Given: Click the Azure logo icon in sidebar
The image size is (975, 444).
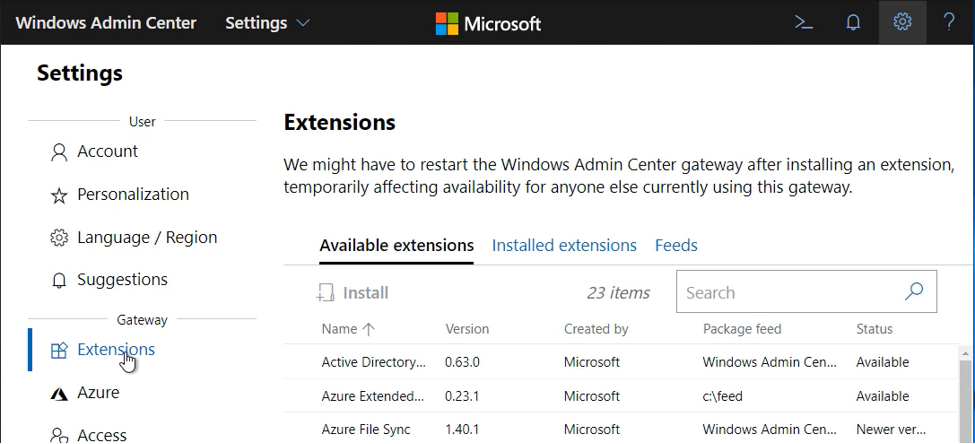Looking at the screenshot, I should pyautogui.click(x=59, y=393).
